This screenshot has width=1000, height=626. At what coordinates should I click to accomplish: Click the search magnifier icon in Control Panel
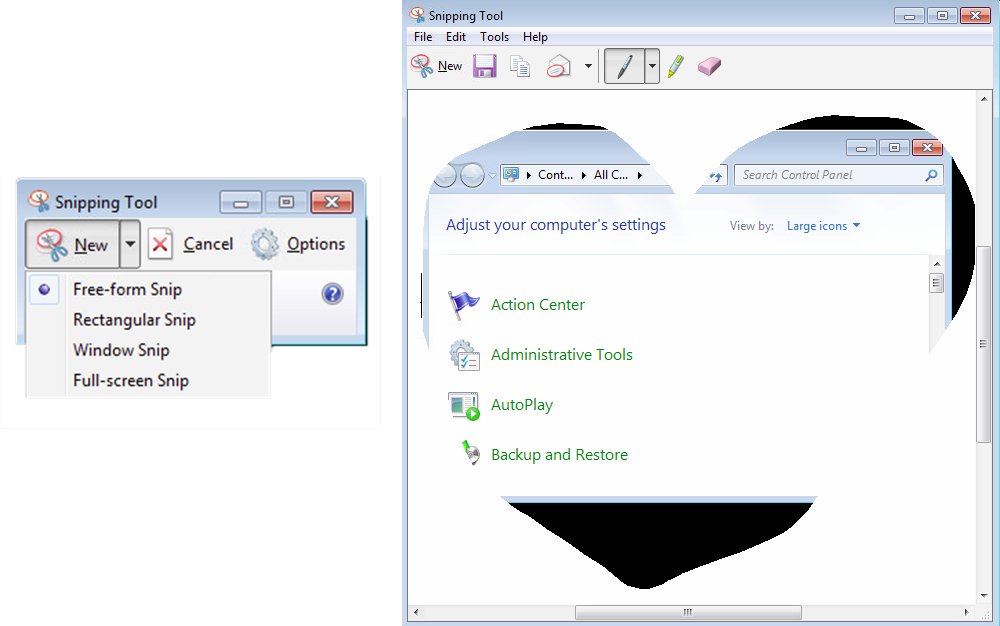931,175
